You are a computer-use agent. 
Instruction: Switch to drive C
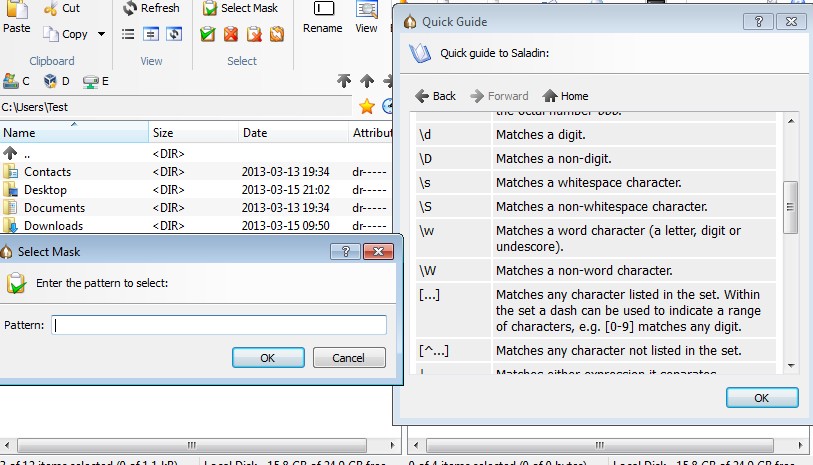pyautogui.click(x=16, y=81)
